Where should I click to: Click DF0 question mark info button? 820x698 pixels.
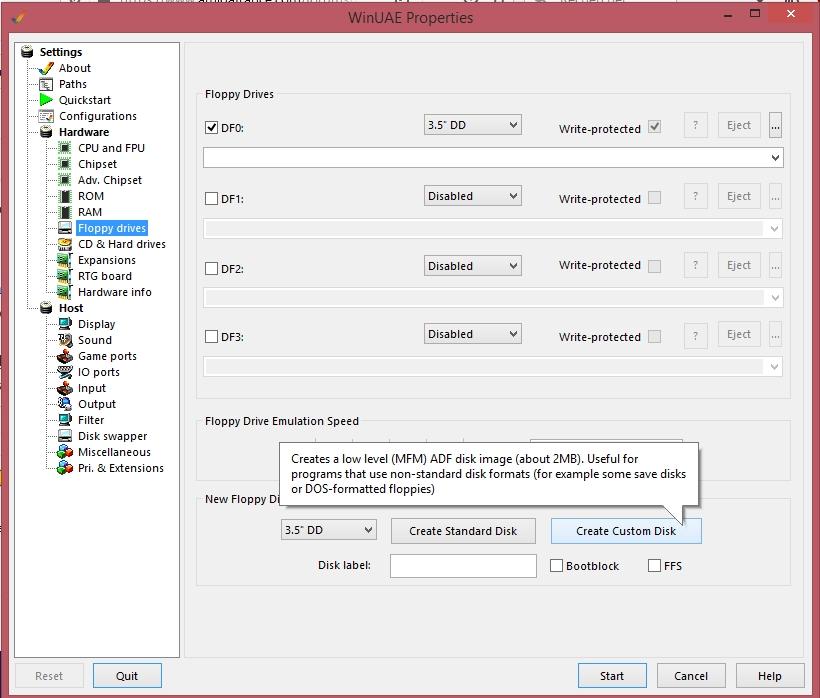click(696, 125)
